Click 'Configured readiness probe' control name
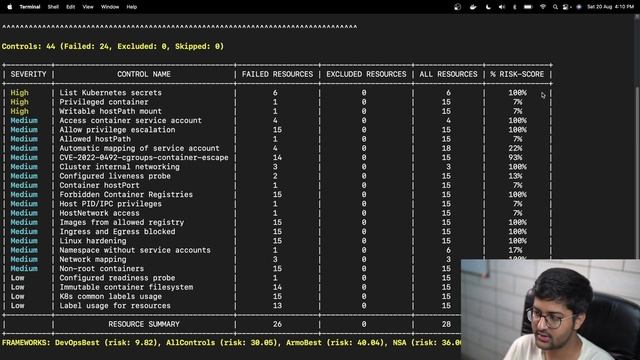 117,278
